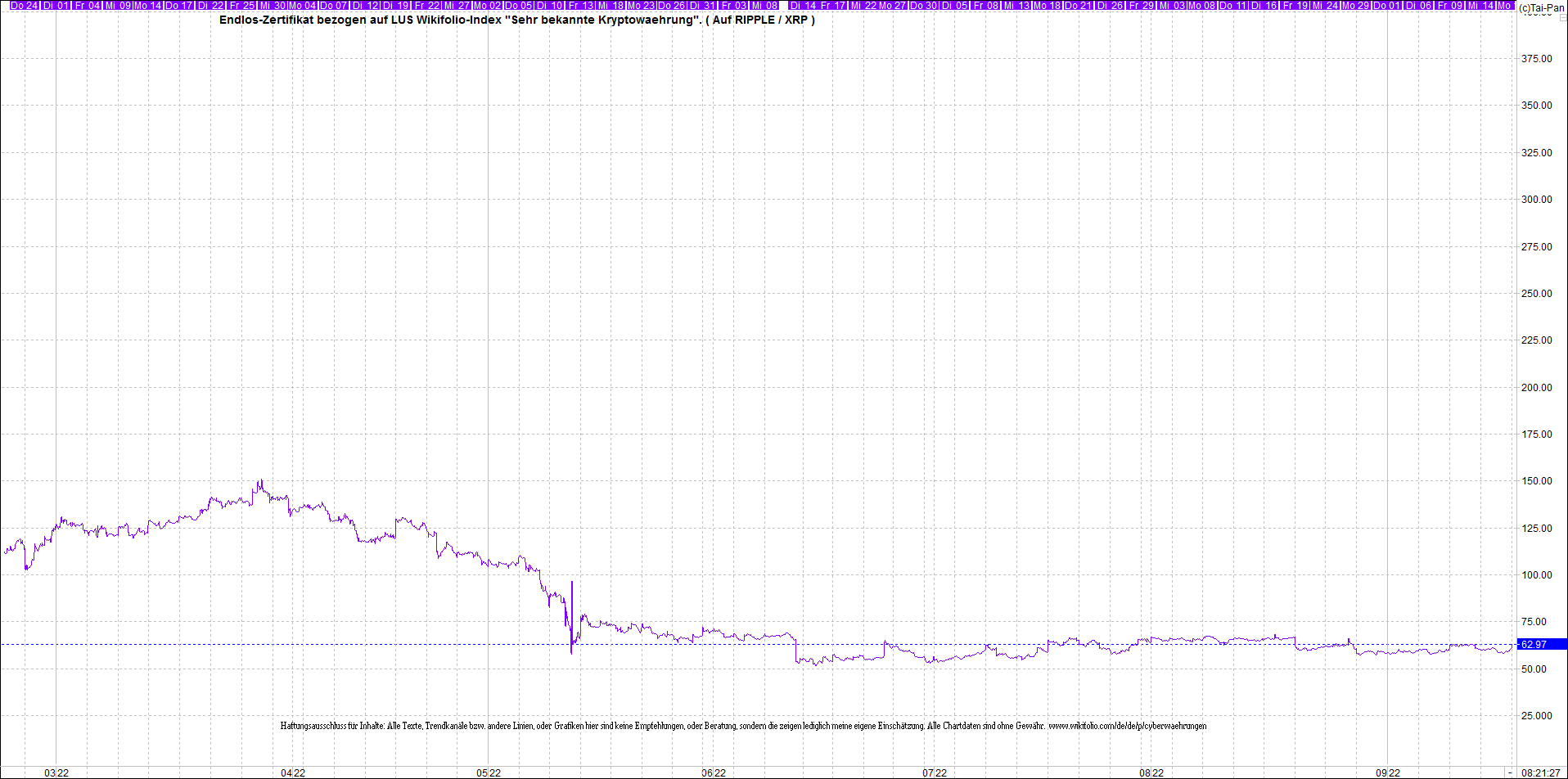Select the 09|22 month marker on time axis
The height and width of the screenshot is (779, 1568).
coord(1387,772)
